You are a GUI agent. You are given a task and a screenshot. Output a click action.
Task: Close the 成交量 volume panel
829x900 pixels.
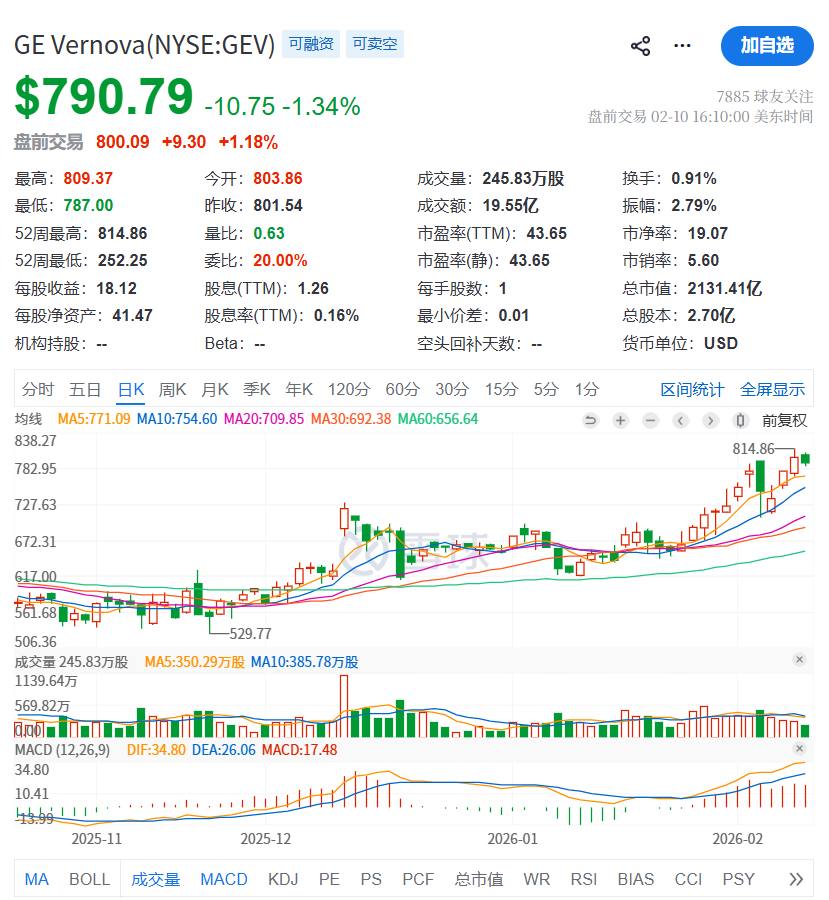click(799, 660)
